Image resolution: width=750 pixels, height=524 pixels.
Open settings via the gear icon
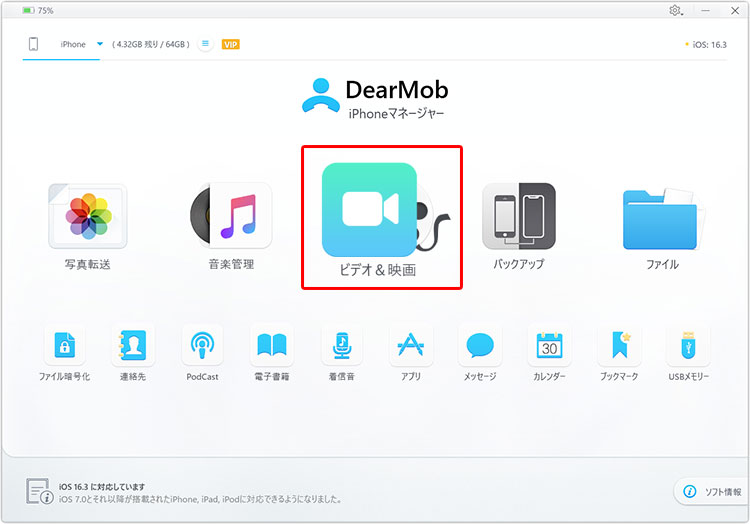coord(675,11)
